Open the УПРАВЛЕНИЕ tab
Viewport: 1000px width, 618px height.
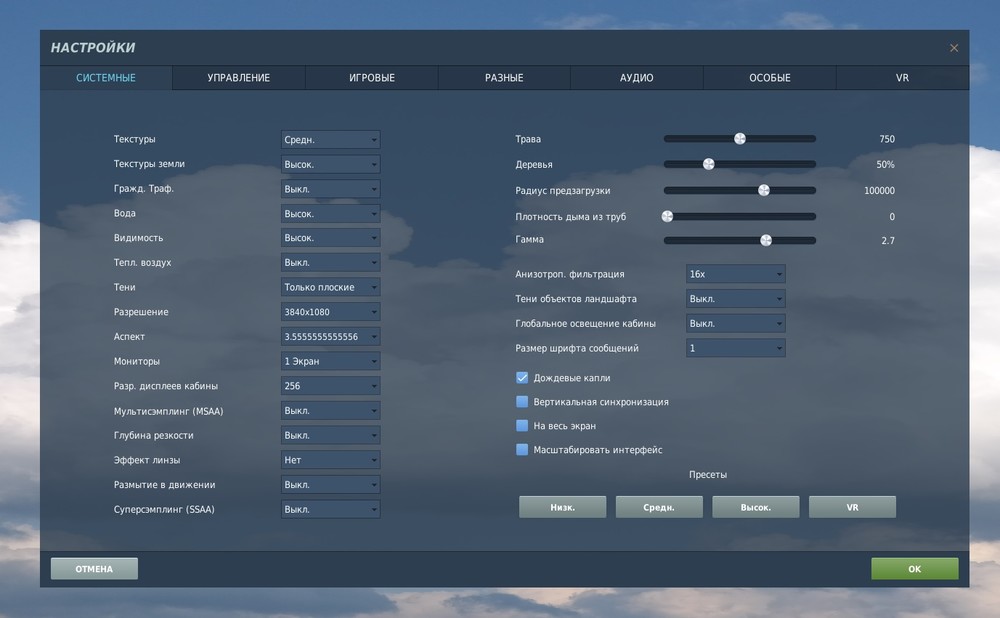[x=239, y=78]
